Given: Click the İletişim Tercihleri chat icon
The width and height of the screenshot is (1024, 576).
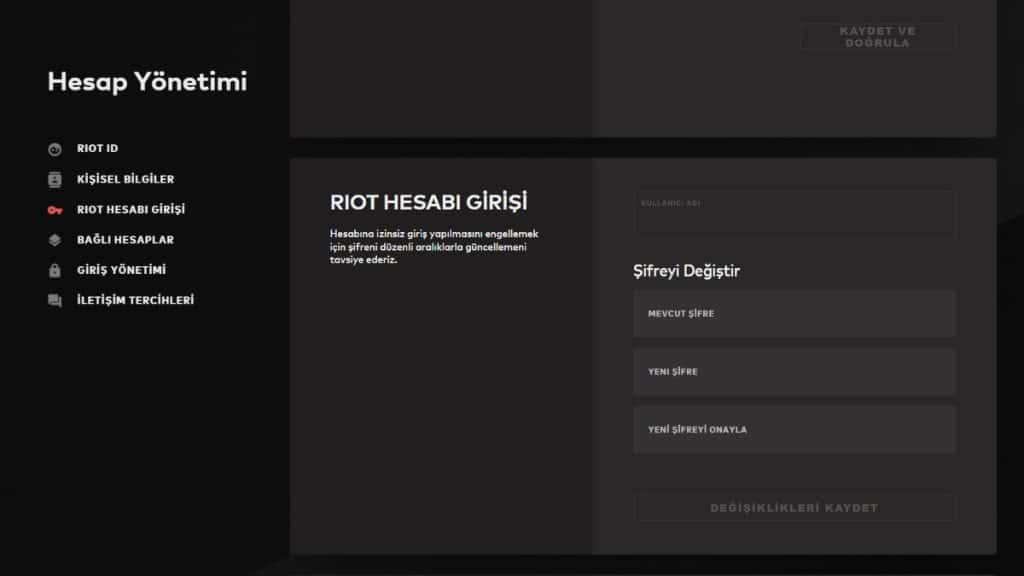Looking at the screenshot, I should 55,300.
